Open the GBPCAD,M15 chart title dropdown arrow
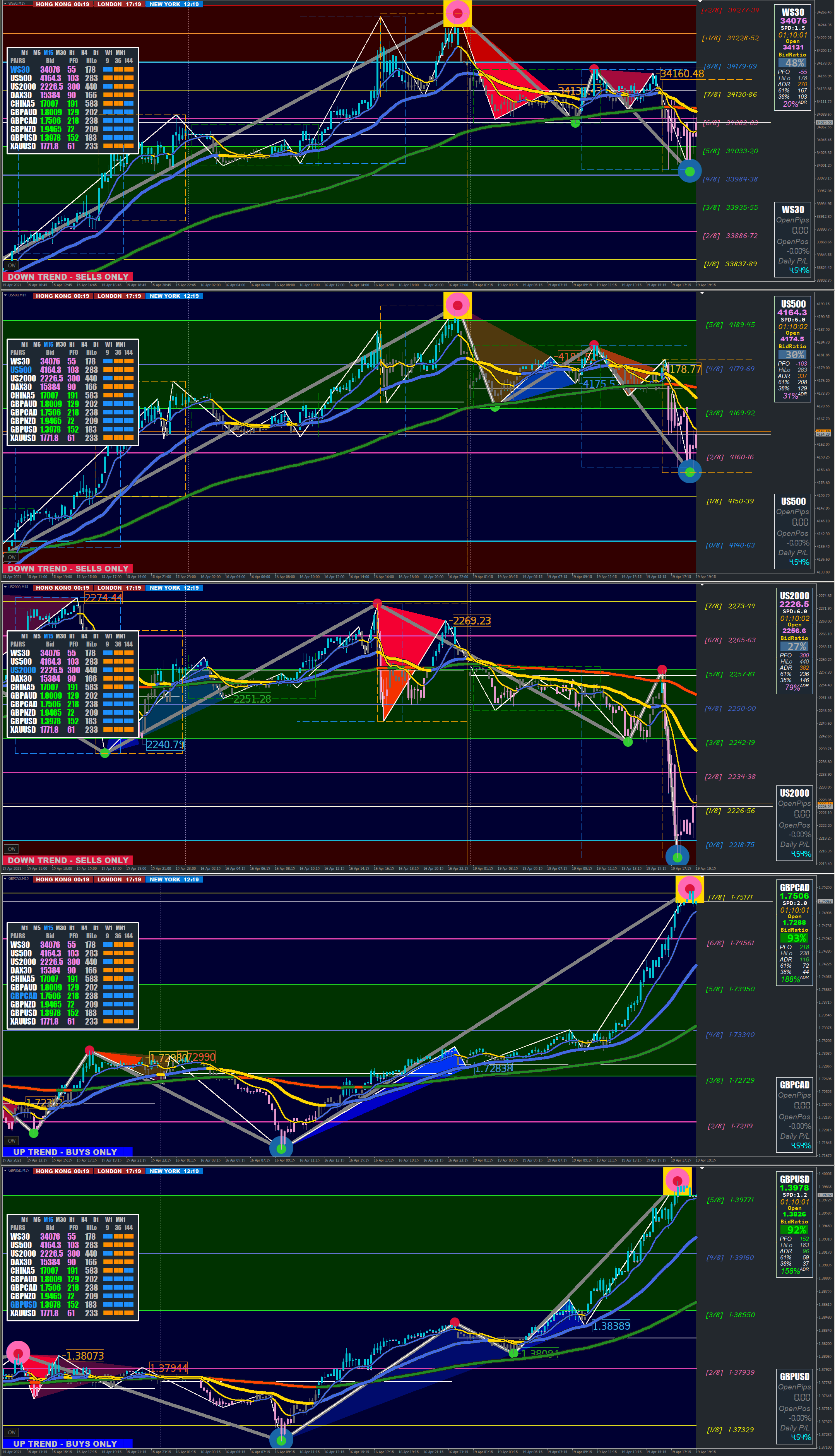The width and height of the screenshot is (835, 1456). pos(6,879)
